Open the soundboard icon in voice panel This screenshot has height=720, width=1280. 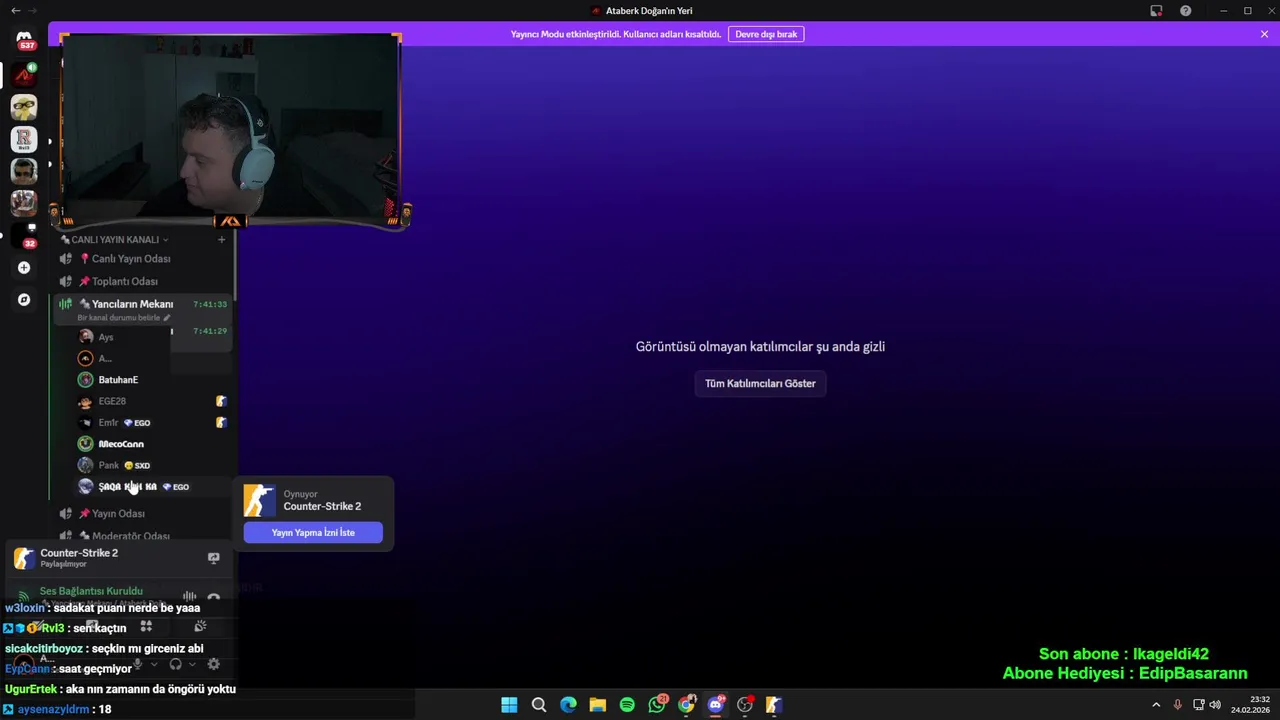[200, 627]
